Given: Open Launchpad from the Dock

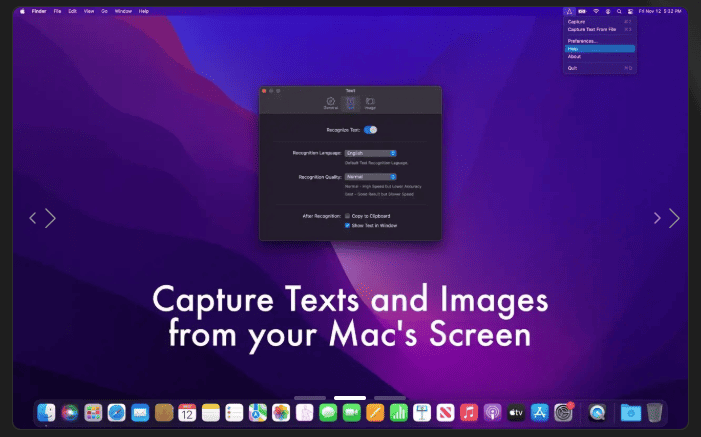Looking at the screenshot, I should [93, 412].
